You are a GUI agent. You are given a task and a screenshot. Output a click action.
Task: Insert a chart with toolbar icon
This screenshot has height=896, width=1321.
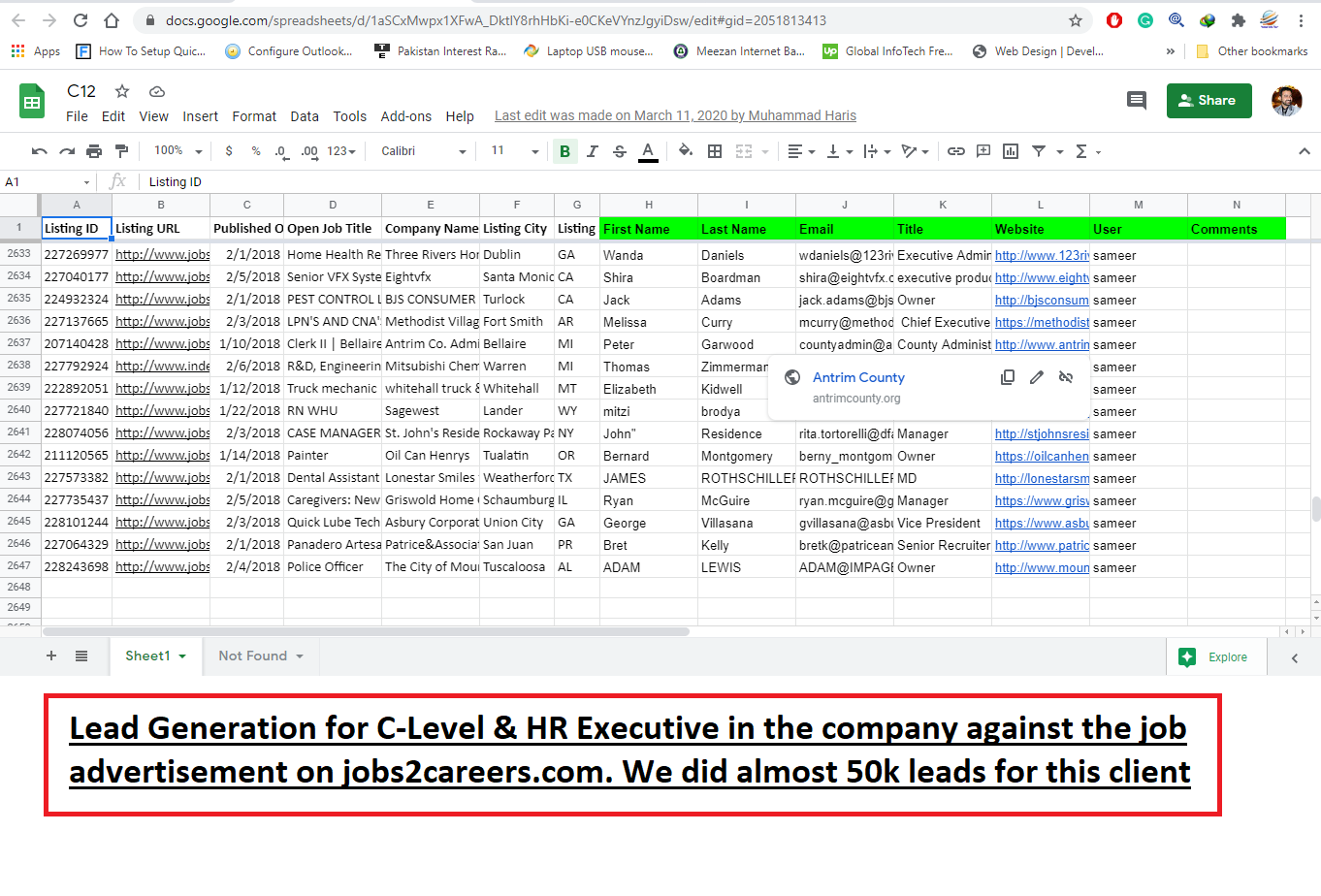click(1011, 151)
